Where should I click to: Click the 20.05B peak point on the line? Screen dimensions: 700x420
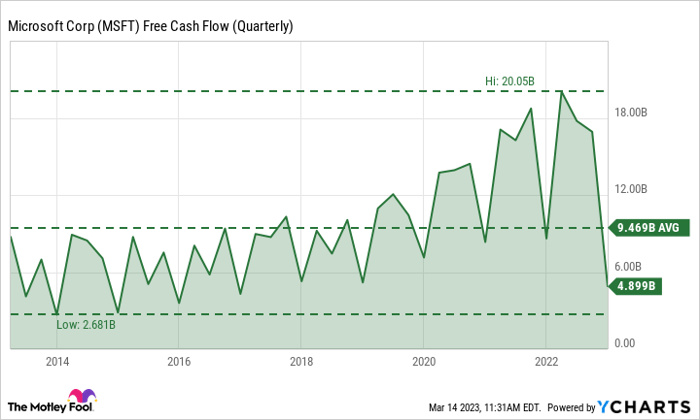click(x=561, y=91)
